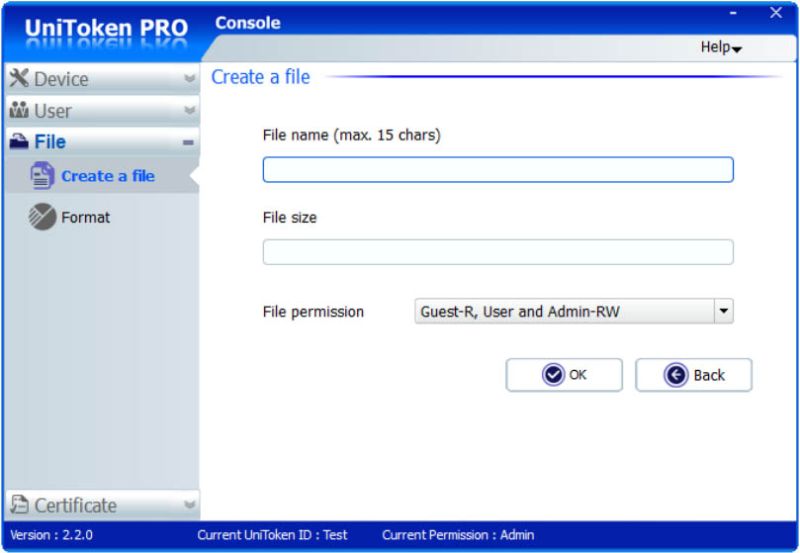This screenshot has width=800, height=553.
Task: Click the Certificate section icon
Action: 19,504
